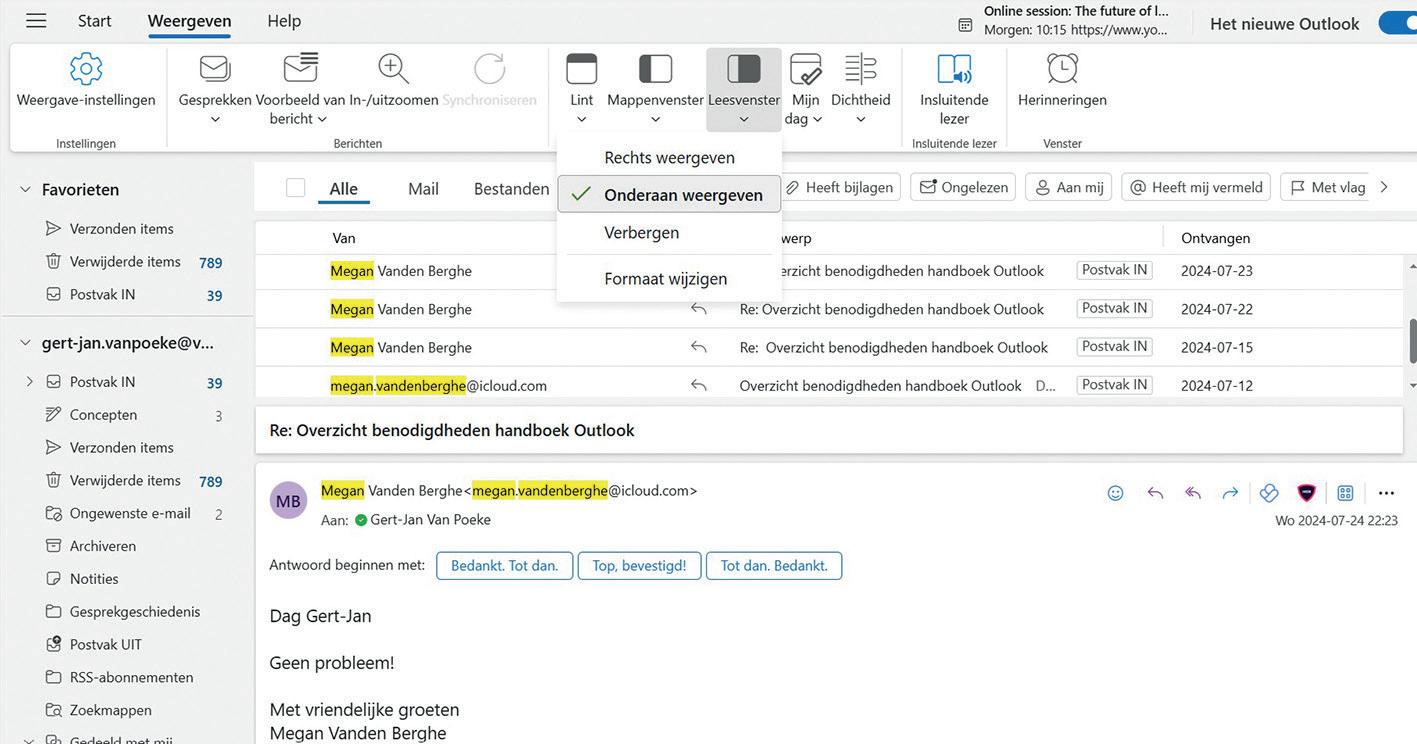1417x744 pixels.
Task: Filter messages by Ongelezen
Action: (x=963, y=187)
